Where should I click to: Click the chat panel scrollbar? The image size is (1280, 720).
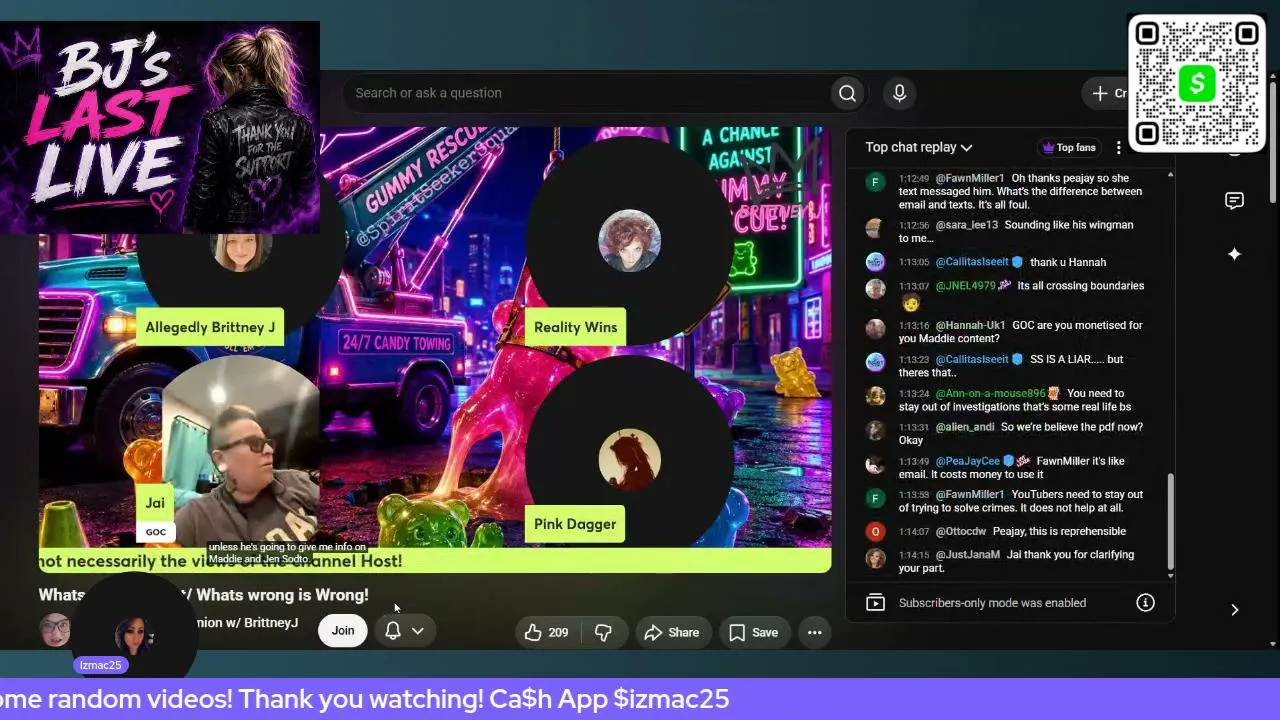(1171, 524)
